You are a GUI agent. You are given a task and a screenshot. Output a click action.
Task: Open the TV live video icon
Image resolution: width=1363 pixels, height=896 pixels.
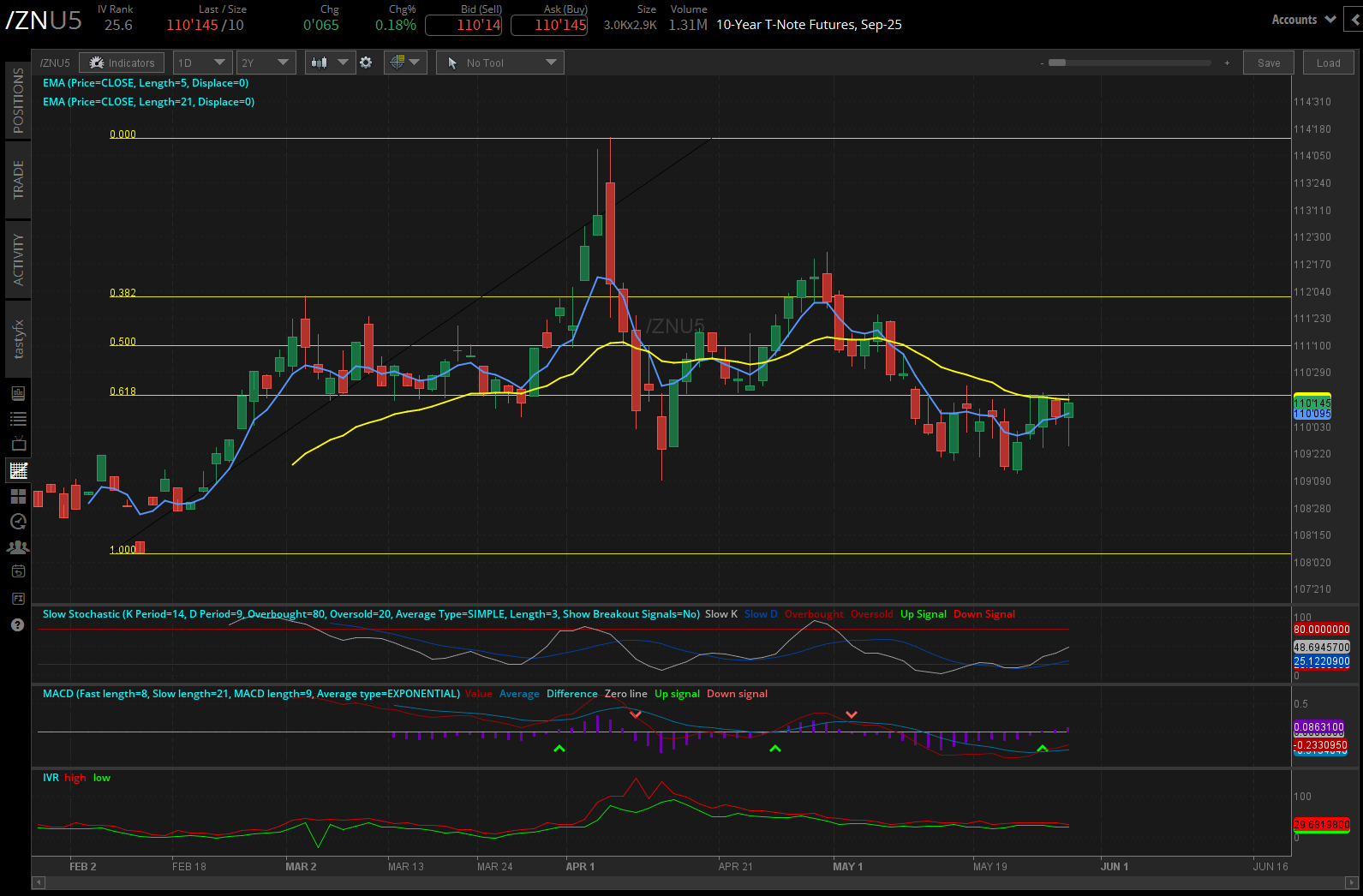(18, 444)
